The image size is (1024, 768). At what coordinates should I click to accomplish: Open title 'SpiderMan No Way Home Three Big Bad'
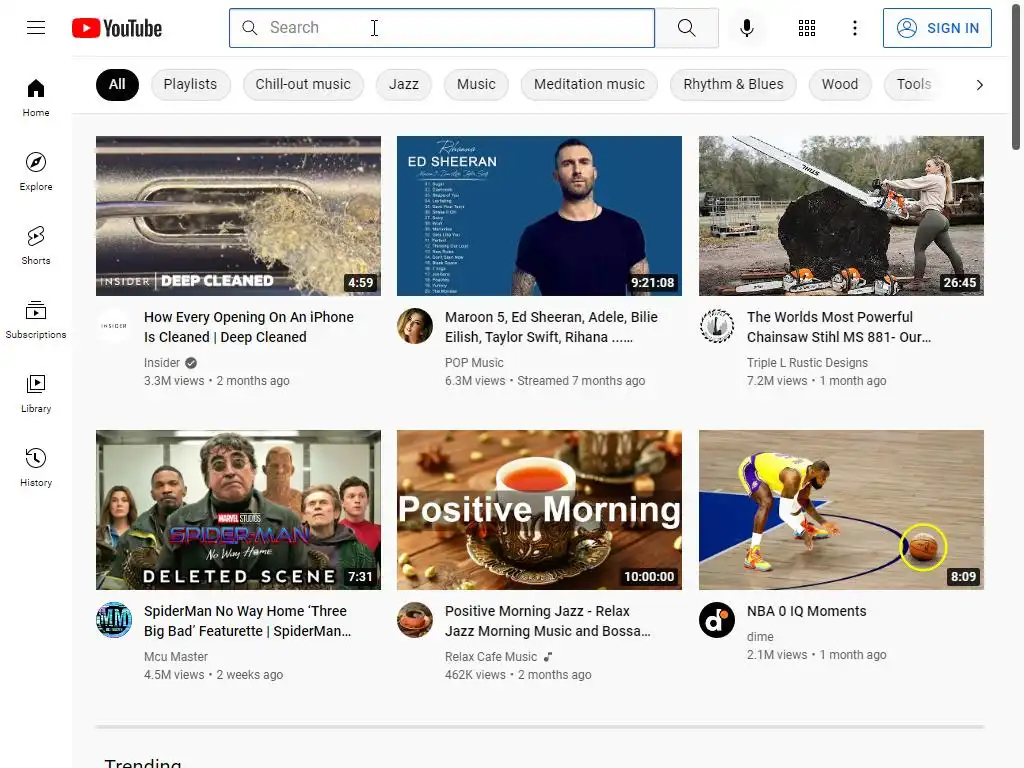click(248, 621)
